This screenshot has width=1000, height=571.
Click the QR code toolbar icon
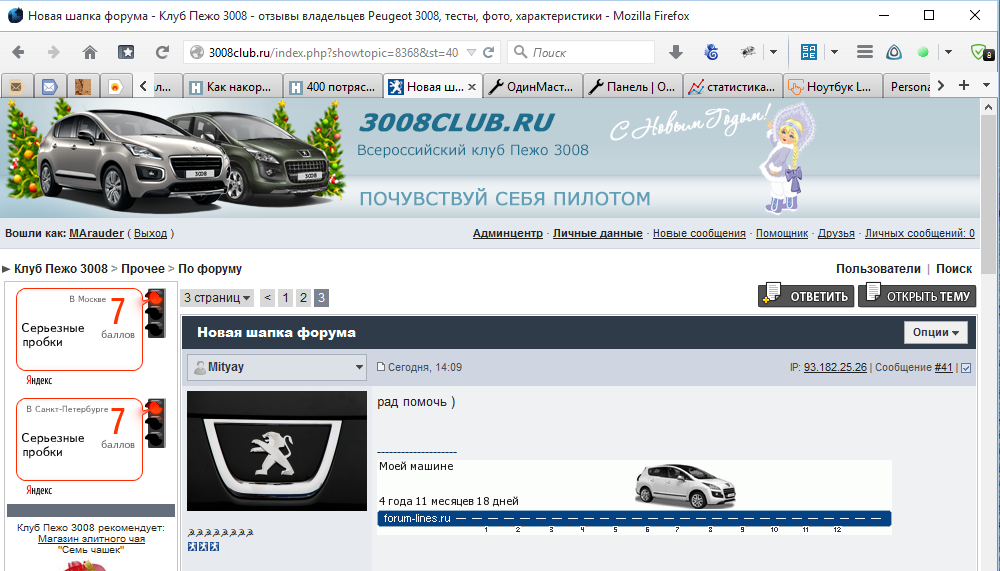[x=810, y=52]
